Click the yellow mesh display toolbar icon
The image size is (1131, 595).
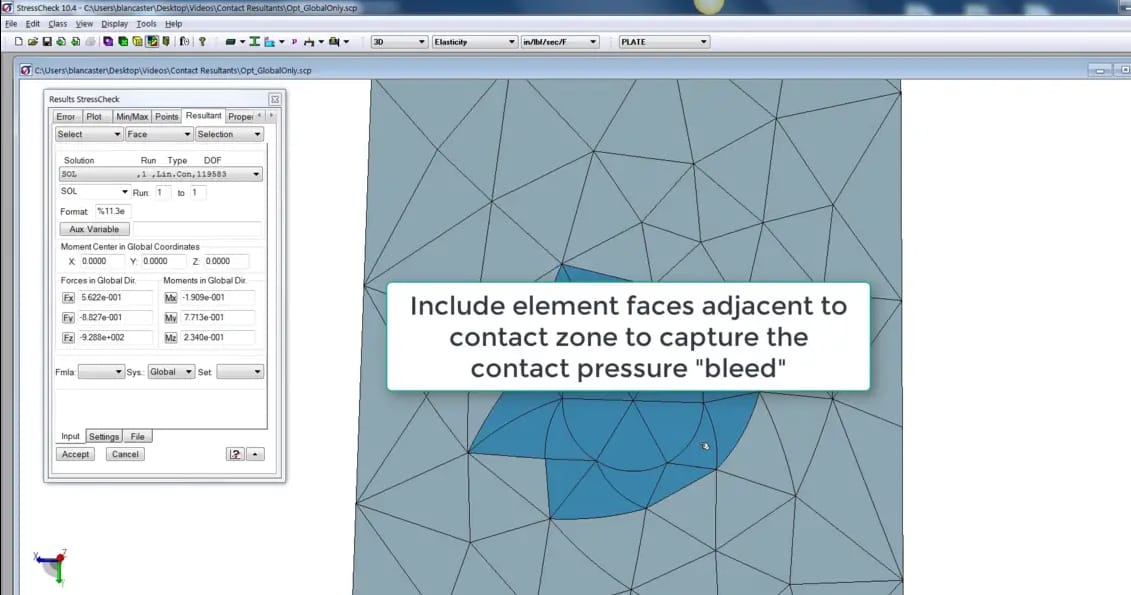pos(136,41)
